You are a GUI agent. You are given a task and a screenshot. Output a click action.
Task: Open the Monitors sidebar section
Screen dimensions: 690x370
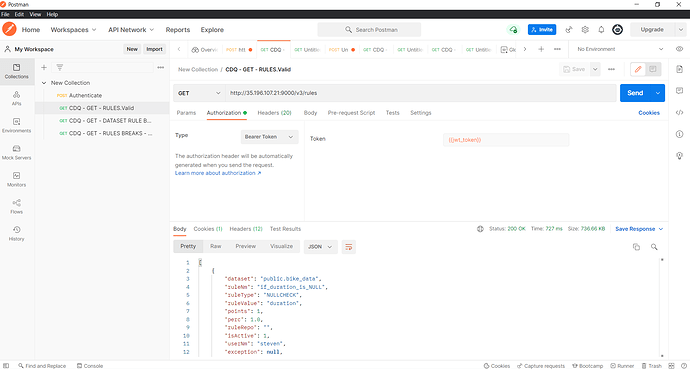coord(17,179)
